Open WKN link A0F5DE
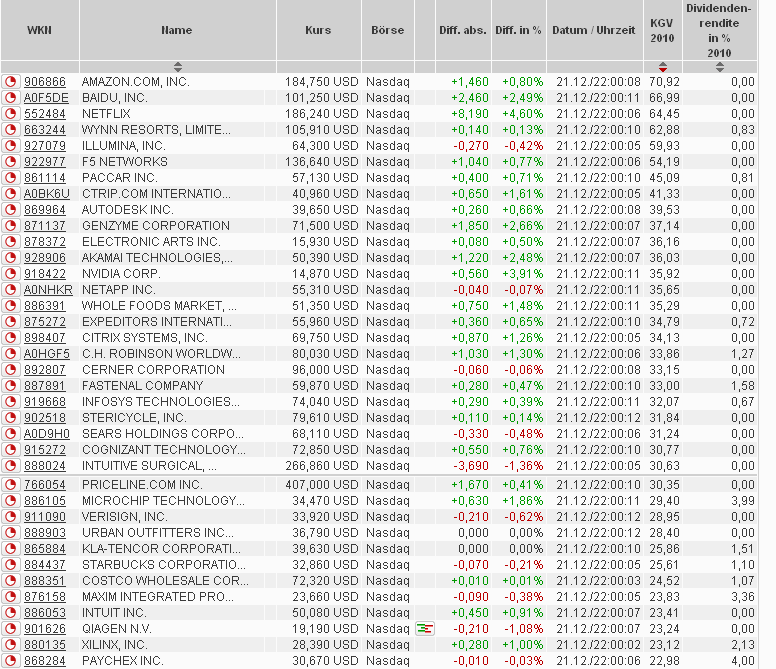The width and height of the screenshot is (776, 669). 46,97
